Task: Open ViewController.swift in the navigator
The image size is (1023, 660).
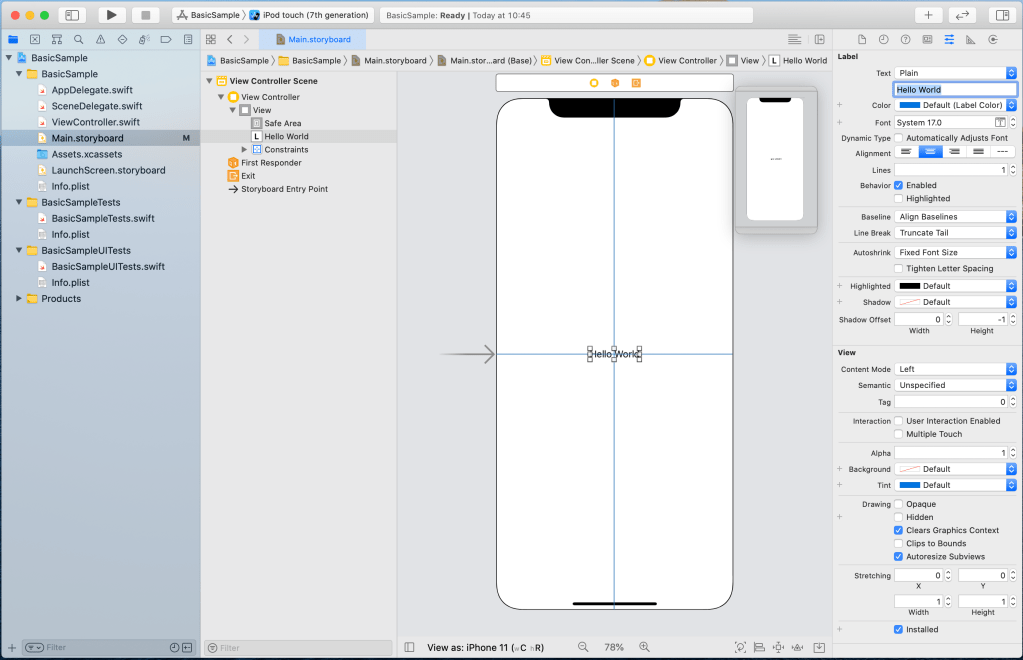Action: pos(95,122)
